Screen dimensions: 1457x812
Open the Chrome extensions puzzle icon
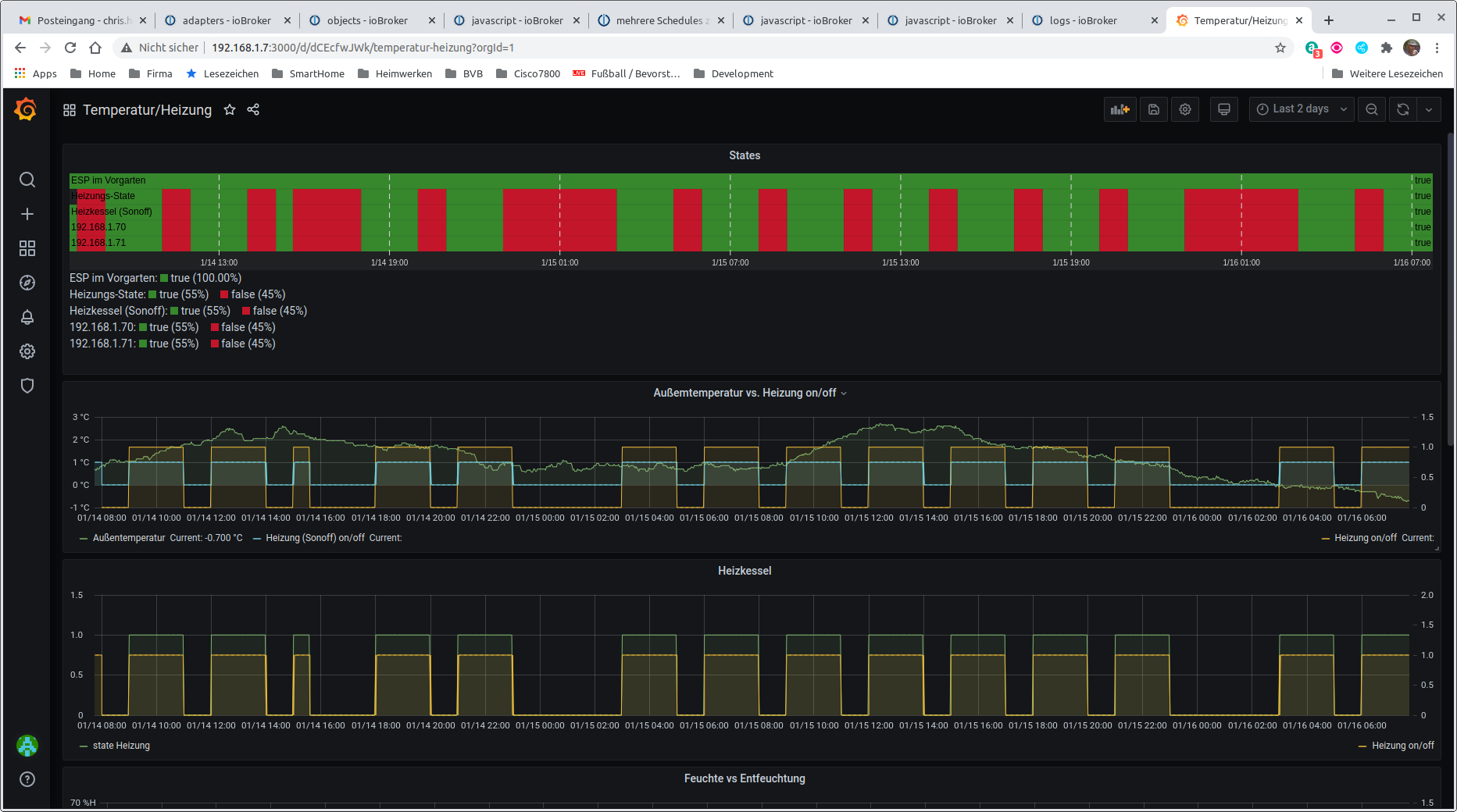(1387, 48)
